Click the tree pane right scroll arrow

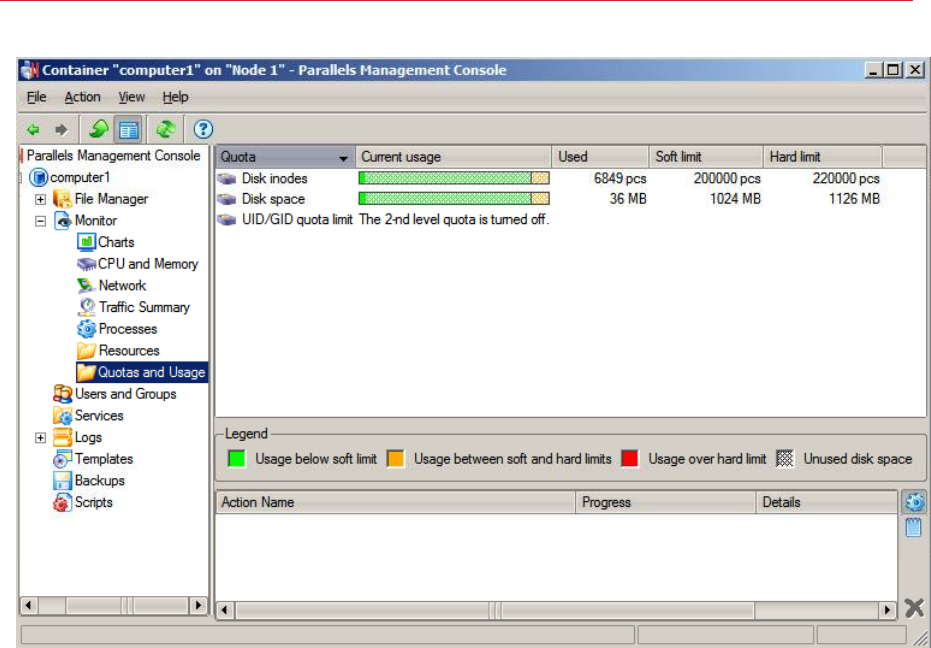coord(198,606)
